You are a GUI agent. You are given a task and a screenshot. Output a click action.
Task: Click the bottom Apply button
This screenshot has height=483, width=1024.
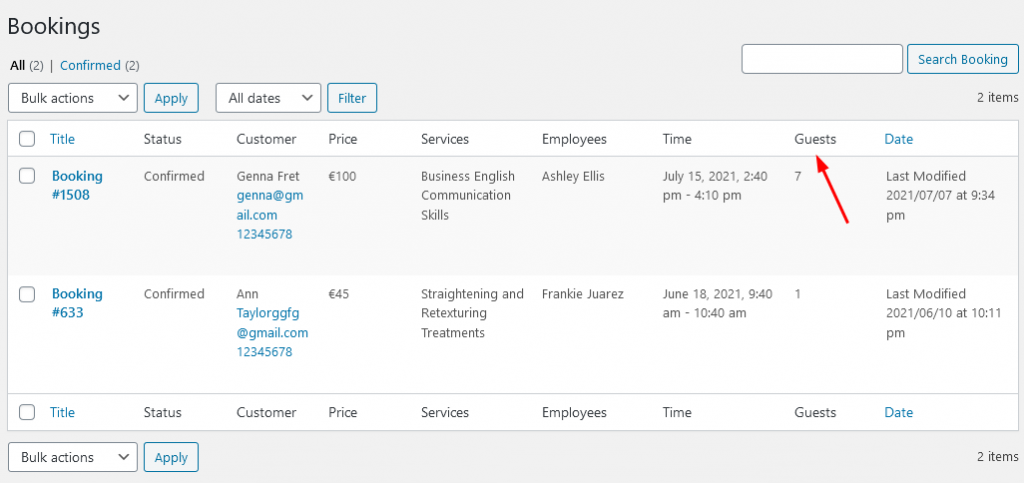[x=171, y=458]
